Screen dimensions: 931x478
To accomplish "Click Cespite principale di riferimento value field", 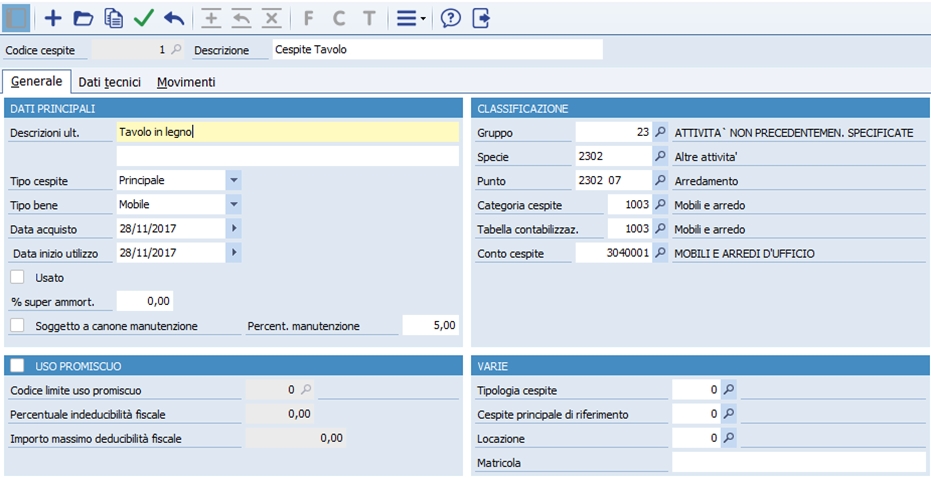I will pos(696,414).
